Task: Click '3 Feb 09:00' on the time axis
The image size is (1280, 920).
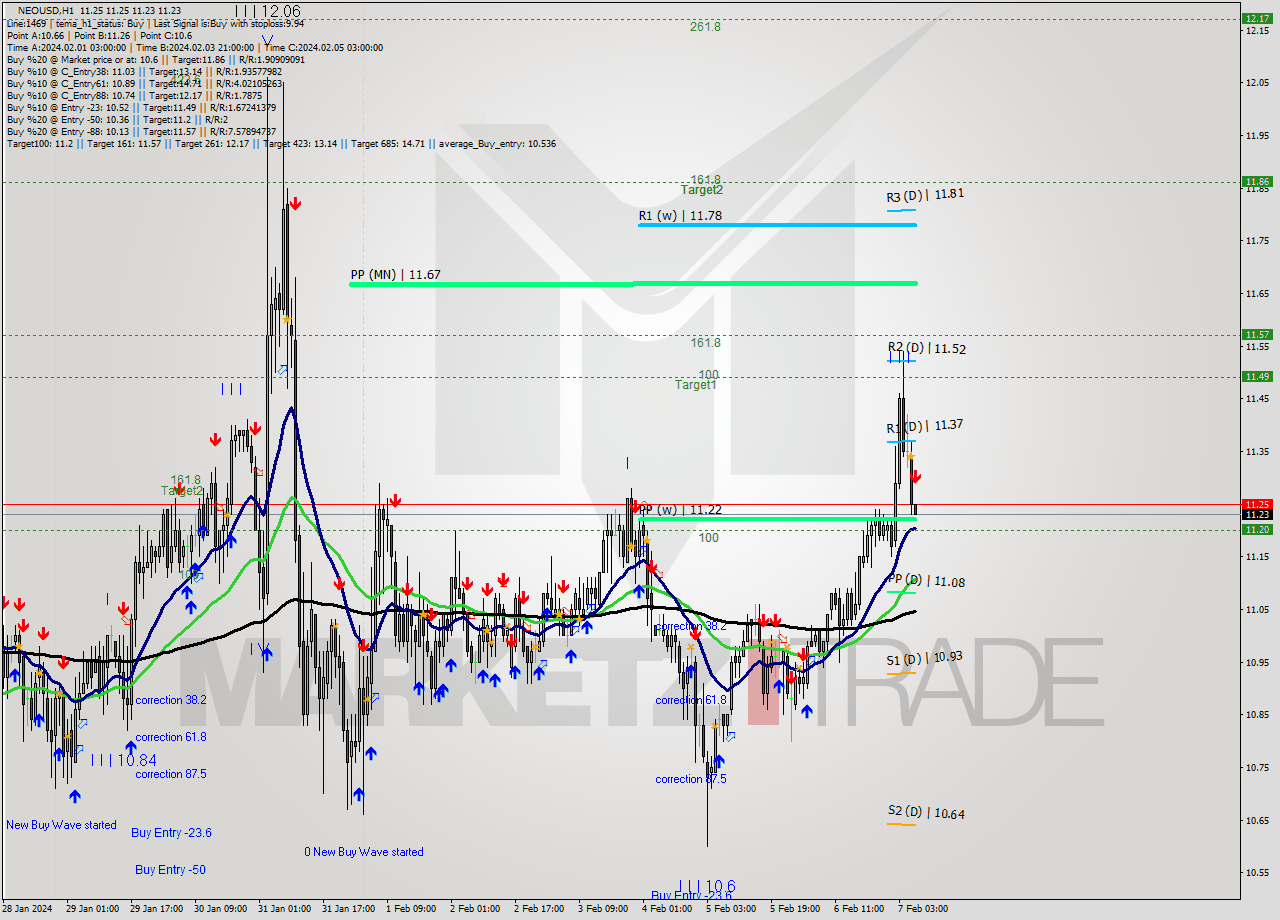Action: pyautogui.click(x=603, y=909)
